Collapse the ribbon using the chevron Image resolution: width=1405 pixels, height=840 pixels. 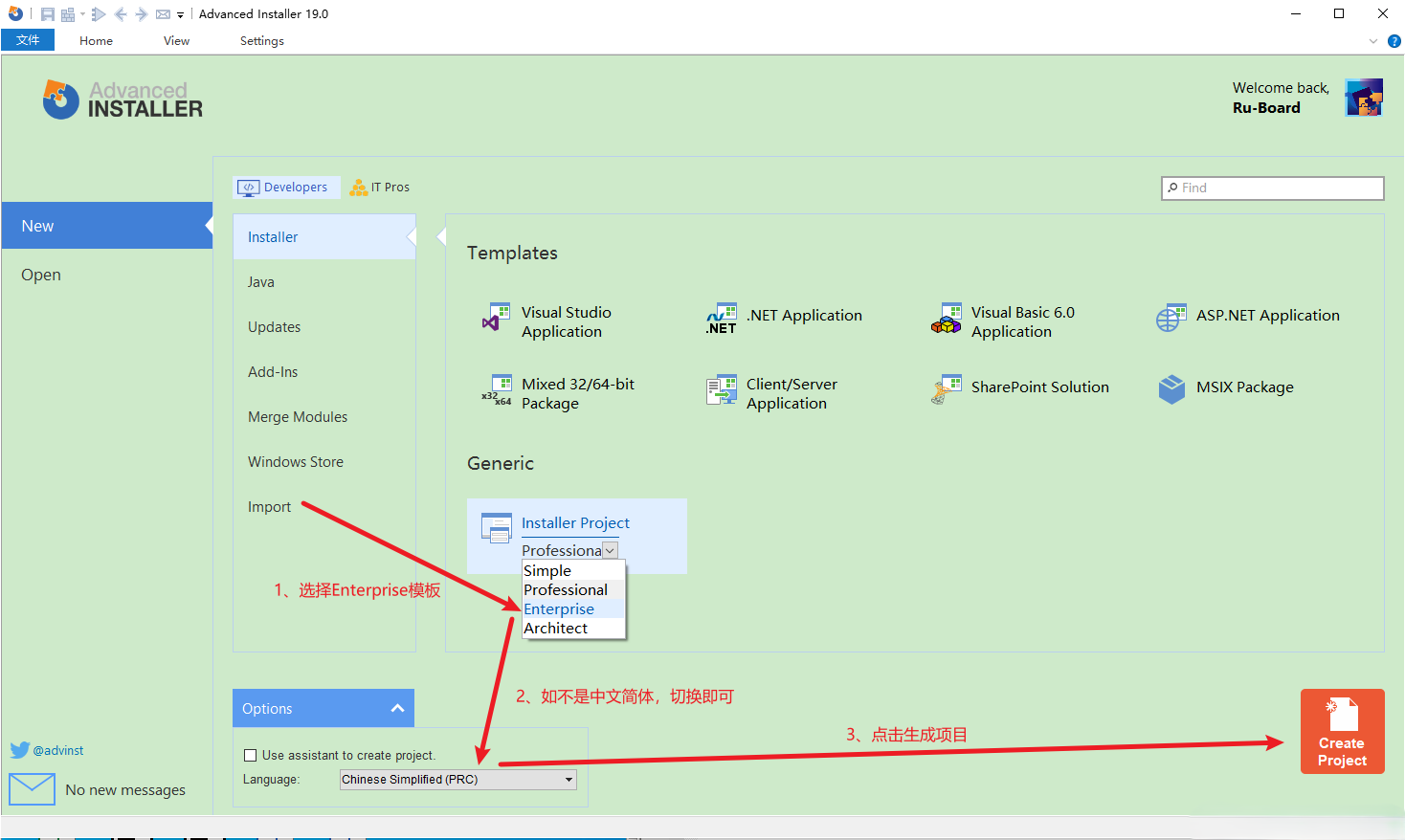coord(1373,41)
